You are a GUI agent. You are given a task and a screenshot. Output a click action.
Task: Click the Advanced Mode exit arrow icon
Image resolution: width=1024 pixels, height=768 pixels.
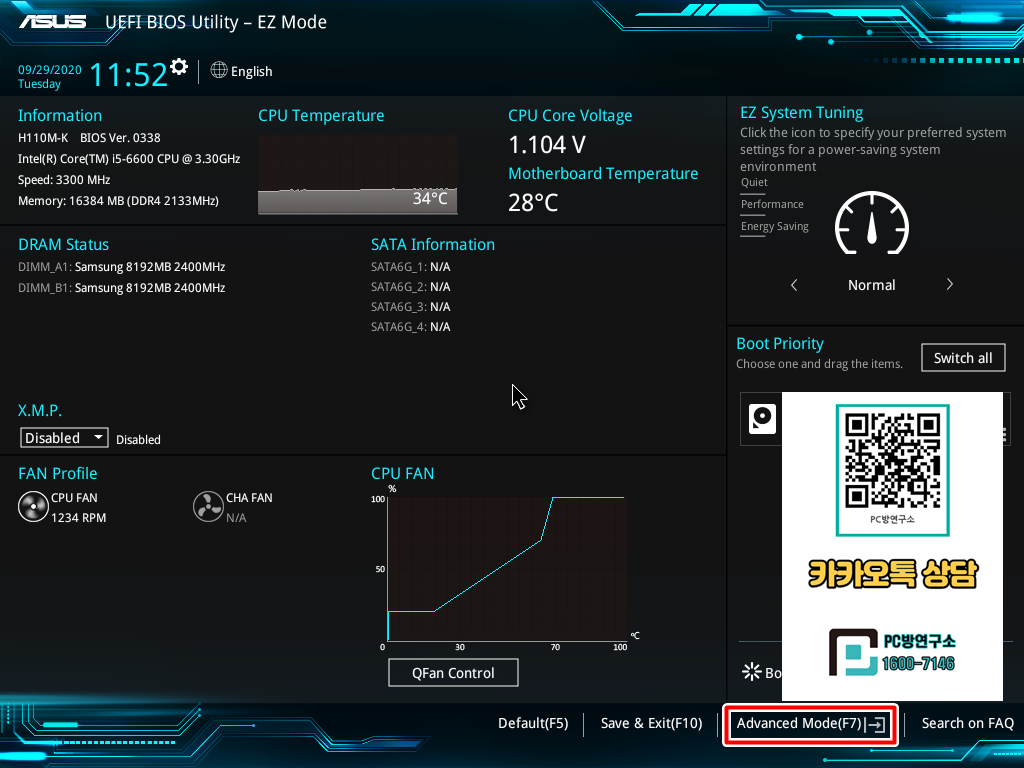tap(875, 724)
